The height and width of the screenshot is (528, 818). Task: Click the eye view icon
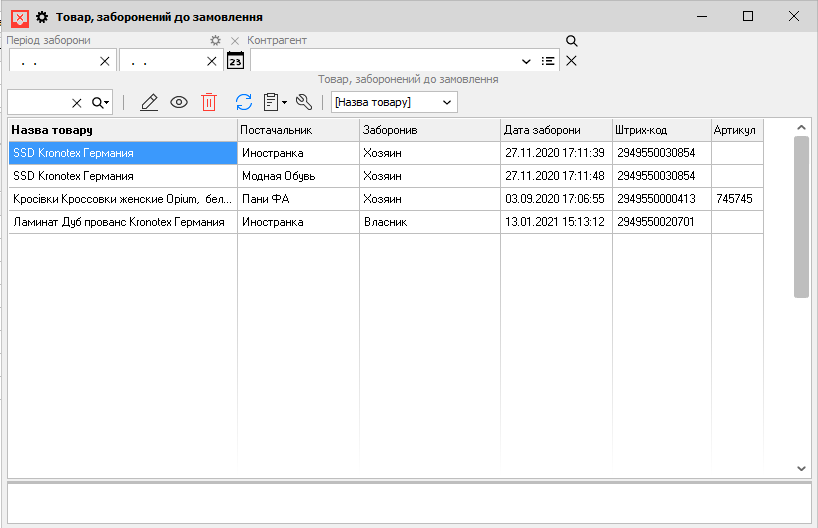179,102
